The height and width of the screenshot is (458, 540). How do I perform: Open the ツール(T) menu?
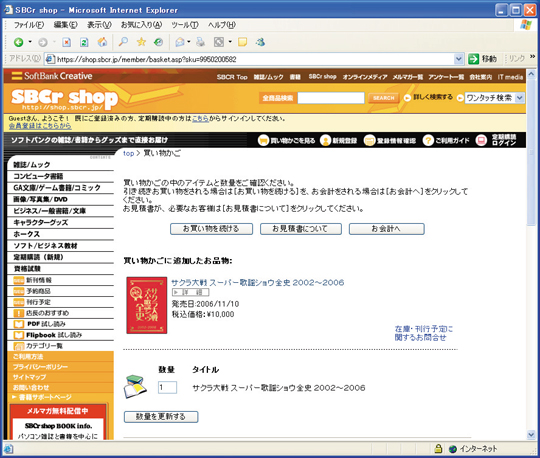(185, 25)
